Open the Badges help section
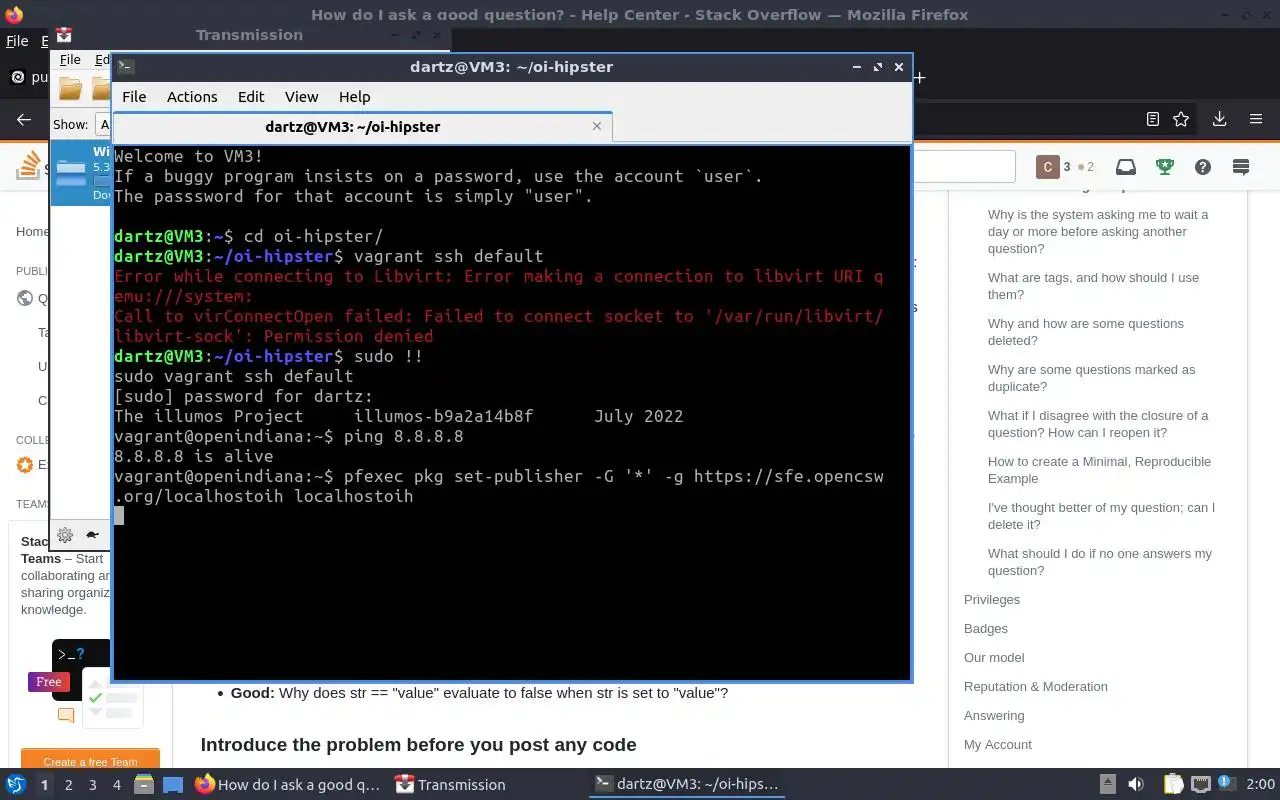 click(x=986, y=629)
